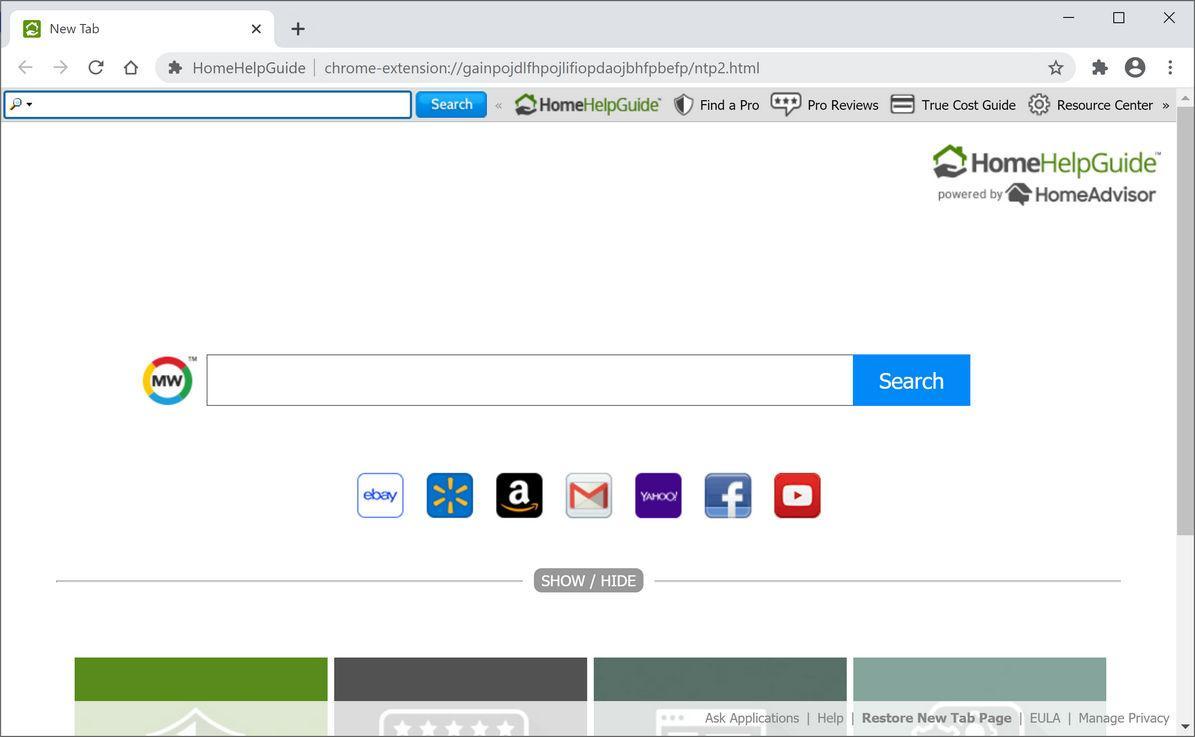1195x737 pixels.
Task: Collapse toolbar with left double chevron
Action: point(498,105)
